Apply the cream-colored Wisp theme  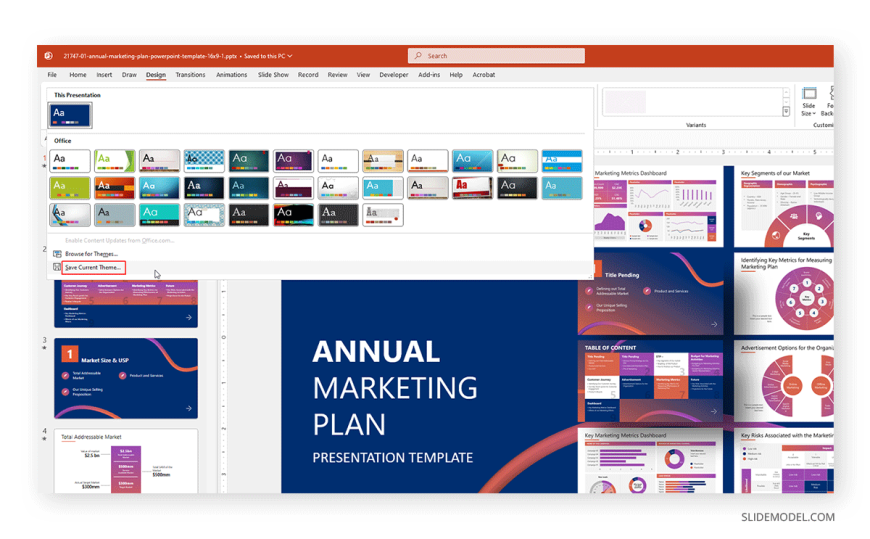click(x=517, y=161)
